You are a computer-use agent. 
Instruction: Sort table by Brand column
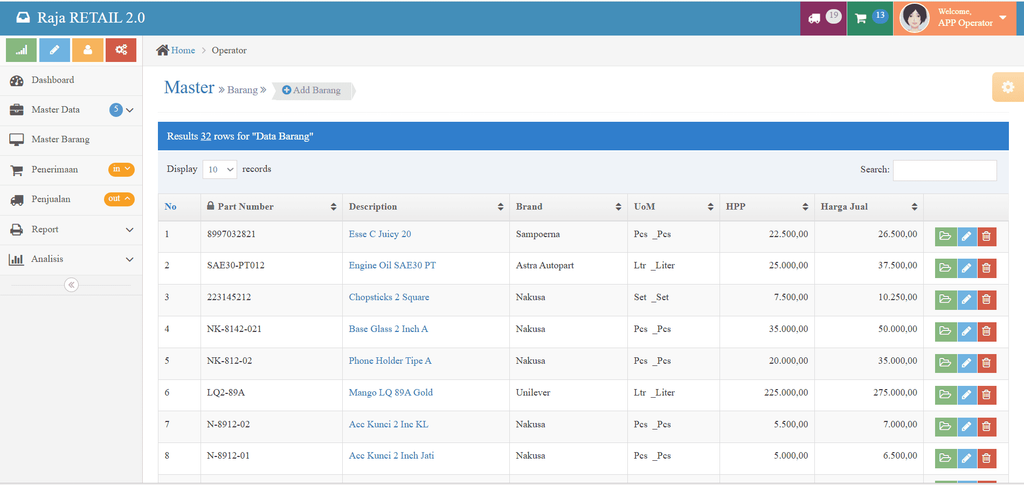[x=568, y=207]
